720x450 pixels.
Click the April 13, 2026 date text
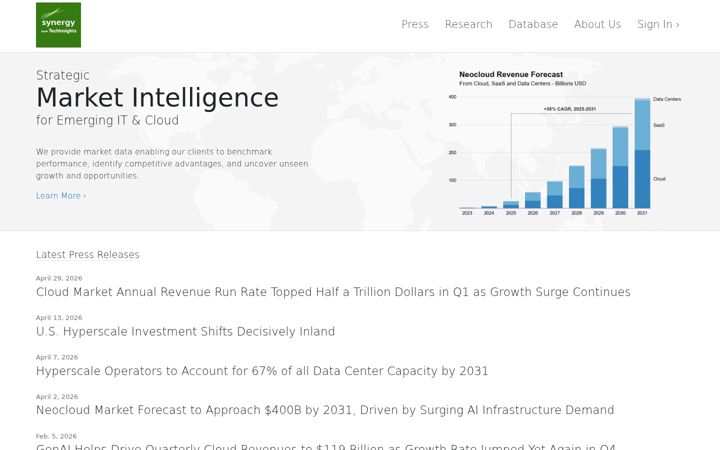pos(59,318)
